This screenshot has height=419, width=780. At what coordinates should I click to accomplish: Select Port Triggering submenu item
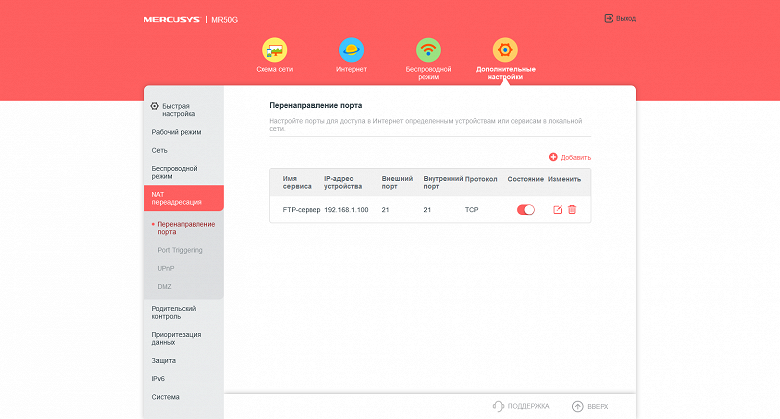[x=180, y=250]
